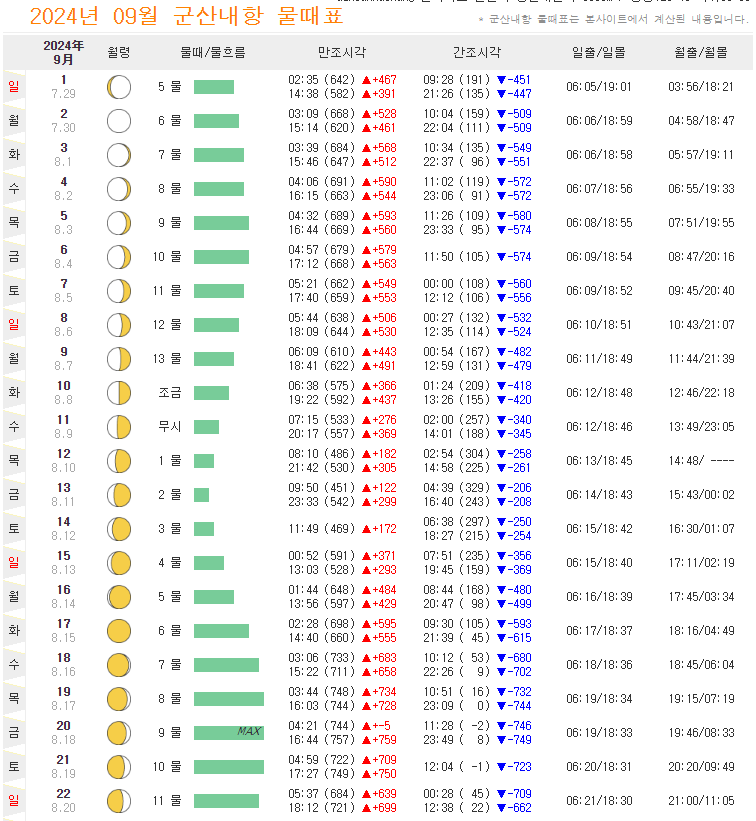Click moonrise/moonset '21:00/11:05'
756x821 pixels.
pyautogui.click(x=701, y=801)
